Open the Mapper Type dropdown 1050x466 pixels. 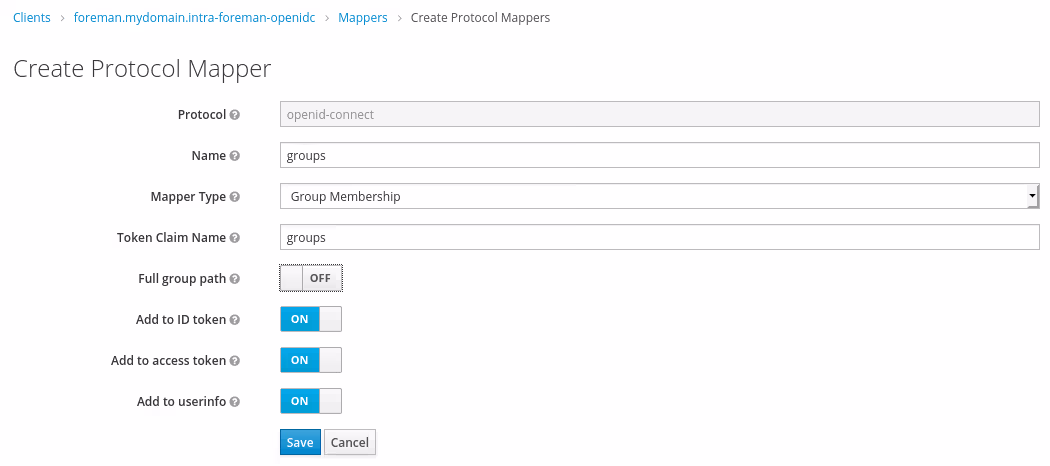(x=660, y=196)
